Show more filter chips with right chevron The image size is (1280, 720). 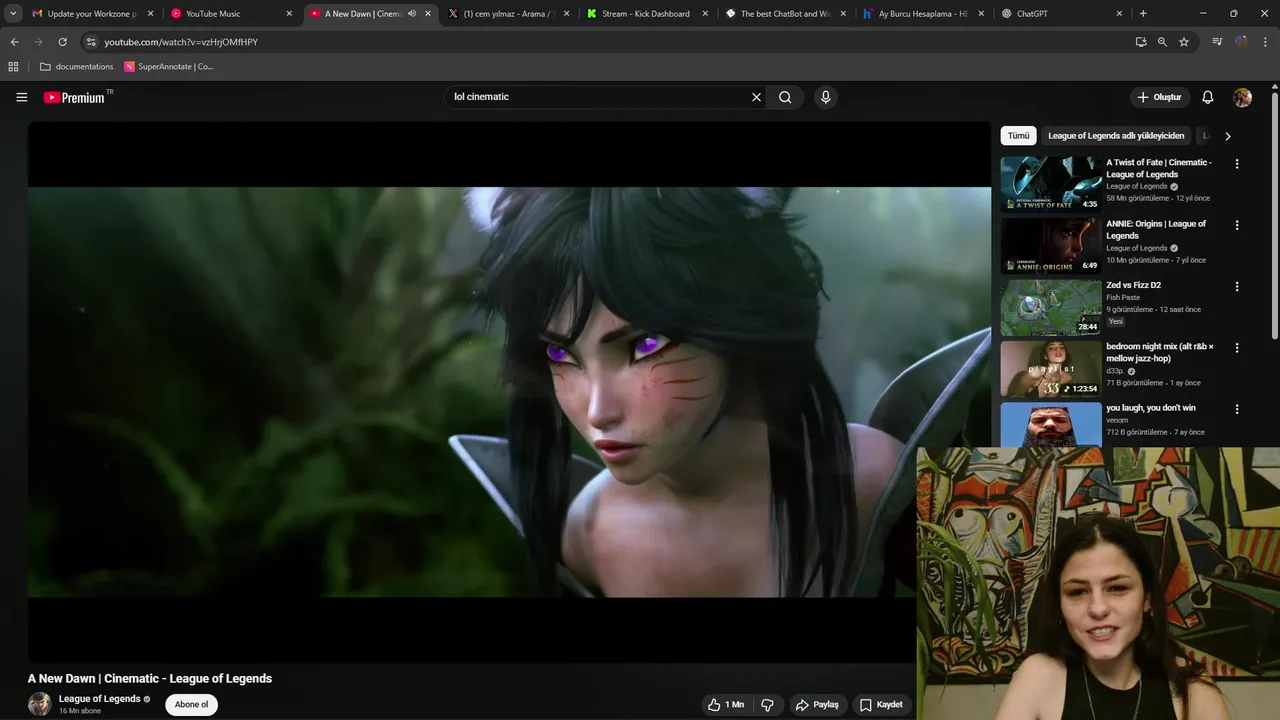(x=1228, y=136)
